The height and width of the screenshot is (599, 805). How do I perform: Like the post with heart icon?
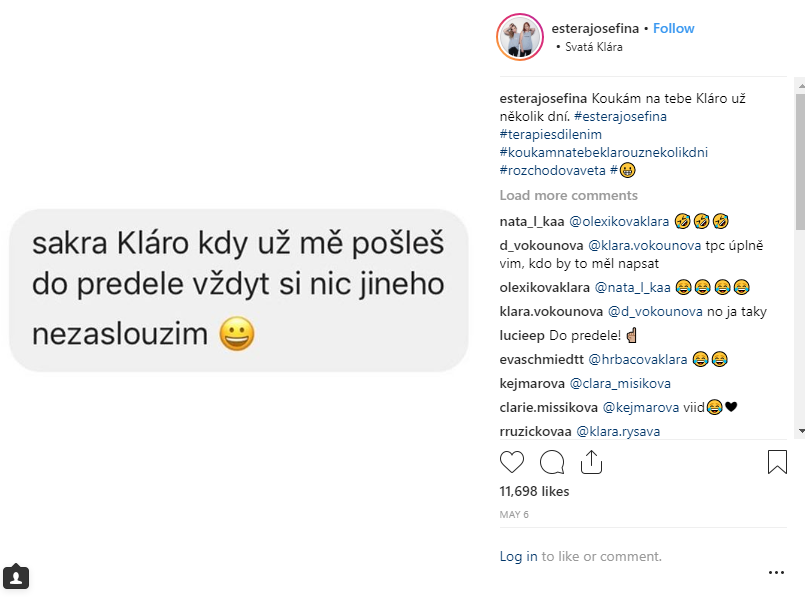click(512, 462)
